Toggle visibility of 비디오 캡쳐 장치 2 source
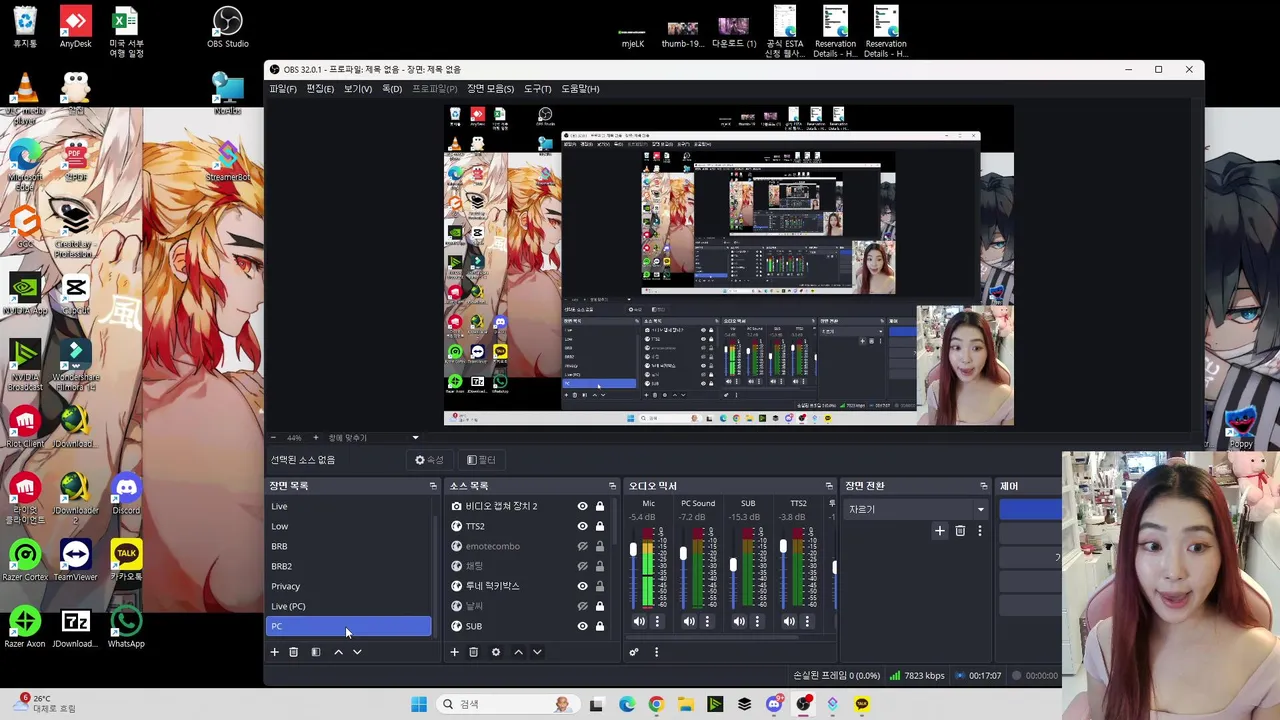The width and height of the screenshot is (1280, 720). tap(582, 506)
